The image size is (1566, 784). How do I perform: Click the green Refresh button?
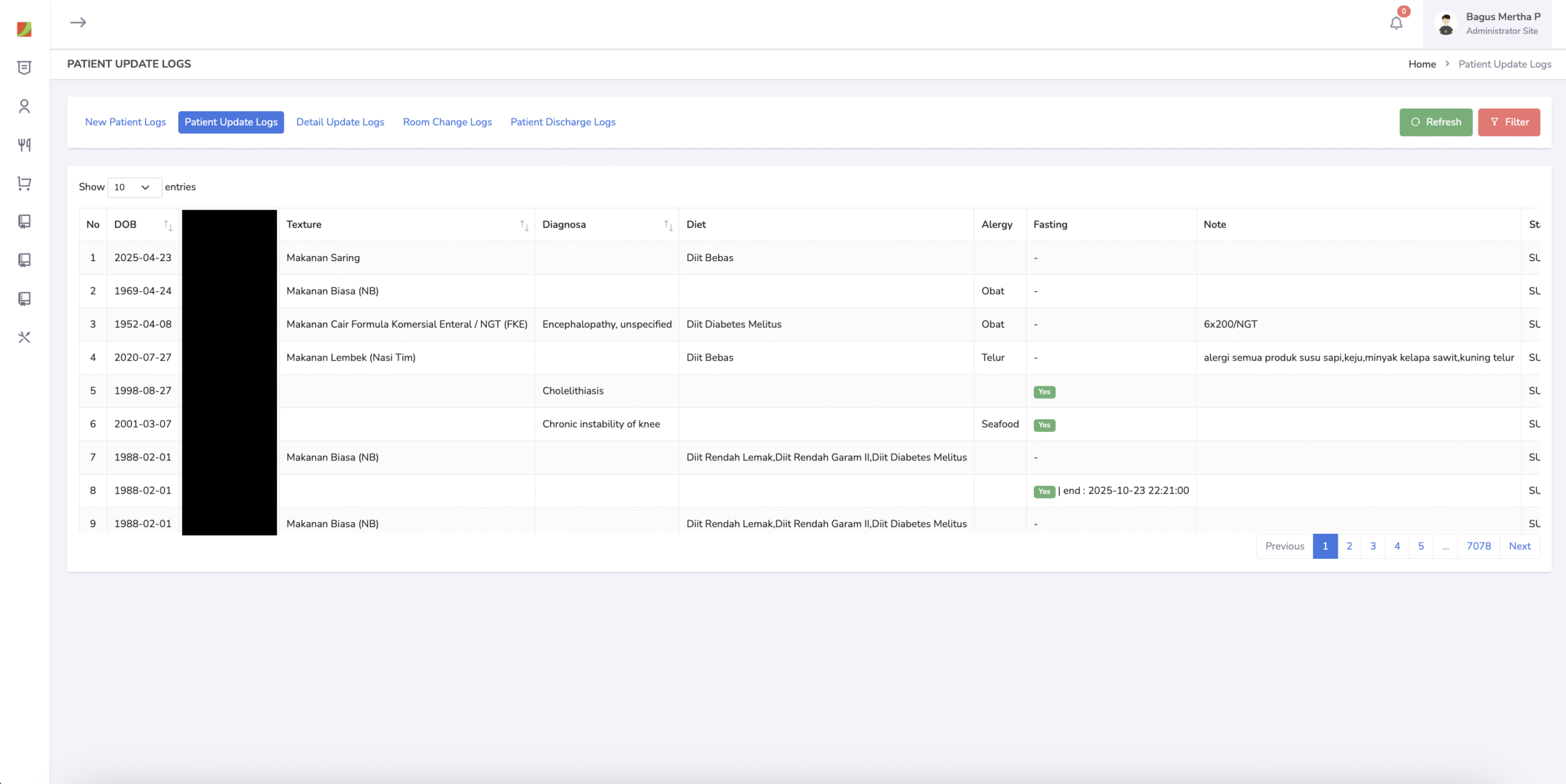(x=1436, y=122)
